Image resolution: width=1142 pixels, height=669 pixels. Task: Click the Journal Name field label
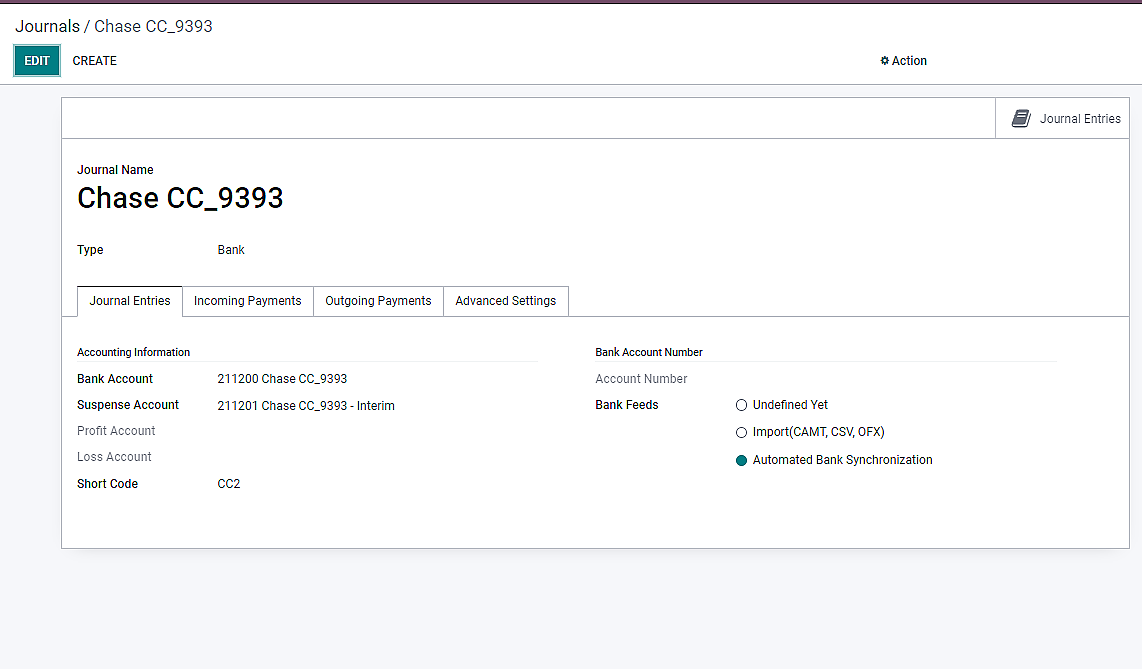pos(115,170)
